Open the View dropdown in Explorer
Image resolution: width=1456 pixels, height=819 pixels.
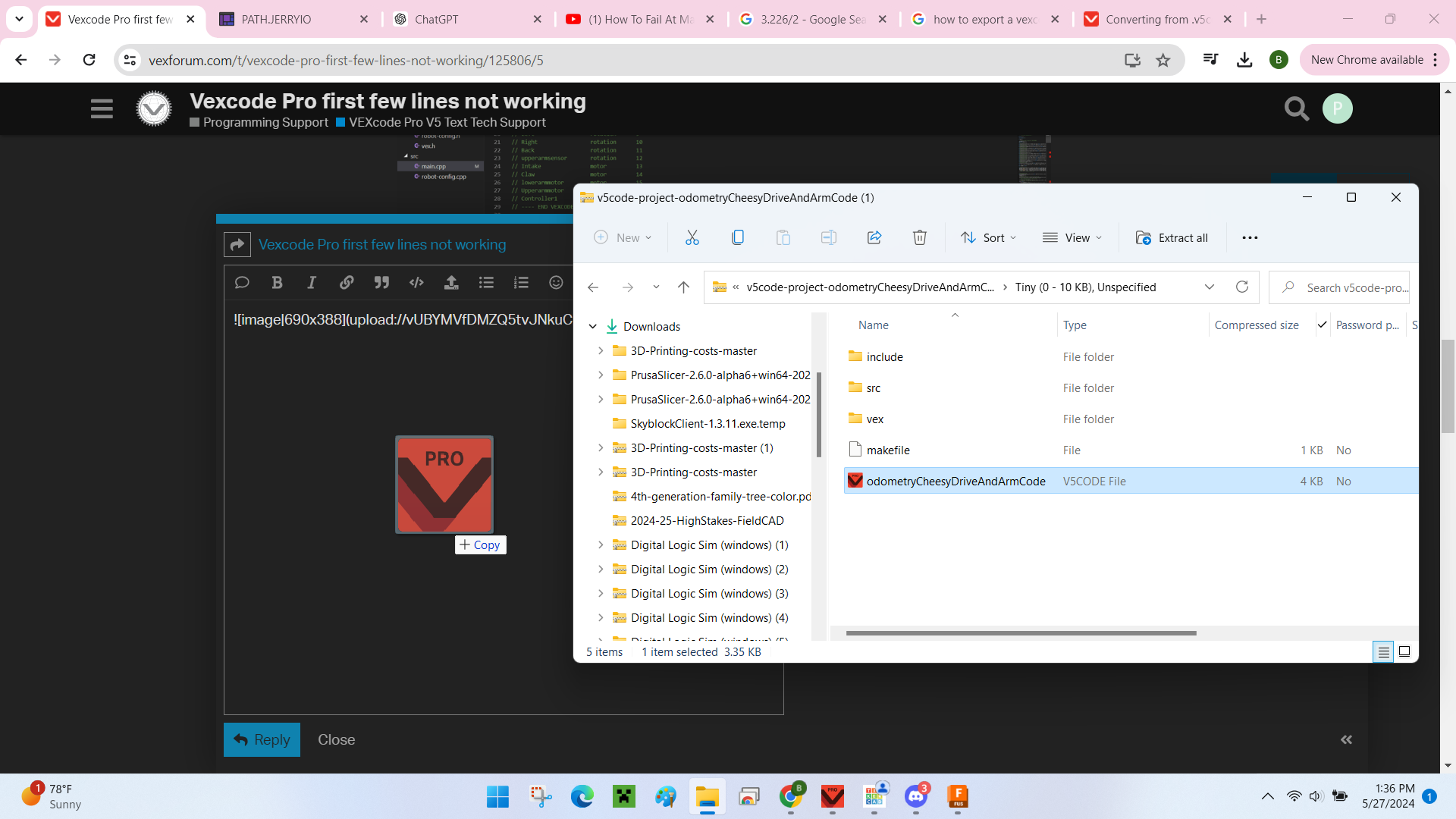tap(1072, 237)
